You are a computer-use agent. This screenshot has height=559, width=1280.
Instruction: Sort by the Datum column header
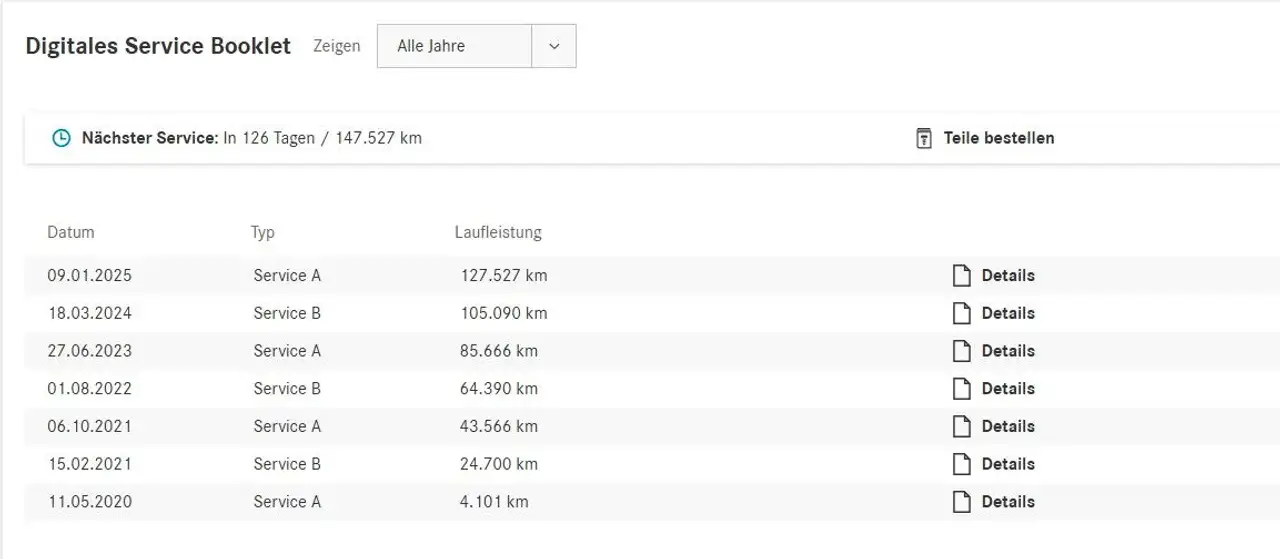pyautogui.click(x=71, y=233)
